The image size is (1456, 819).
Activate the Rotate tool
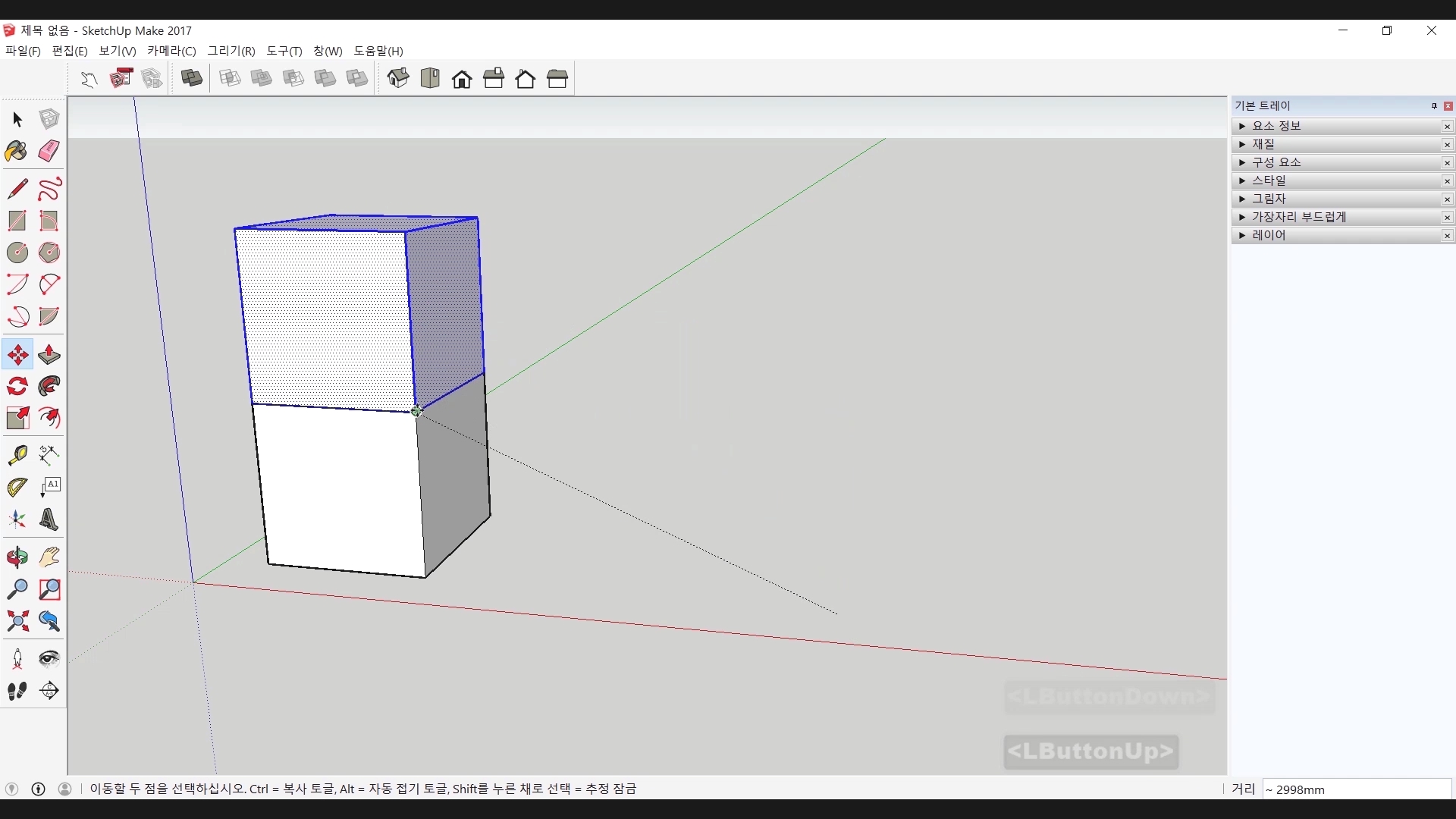17,386
